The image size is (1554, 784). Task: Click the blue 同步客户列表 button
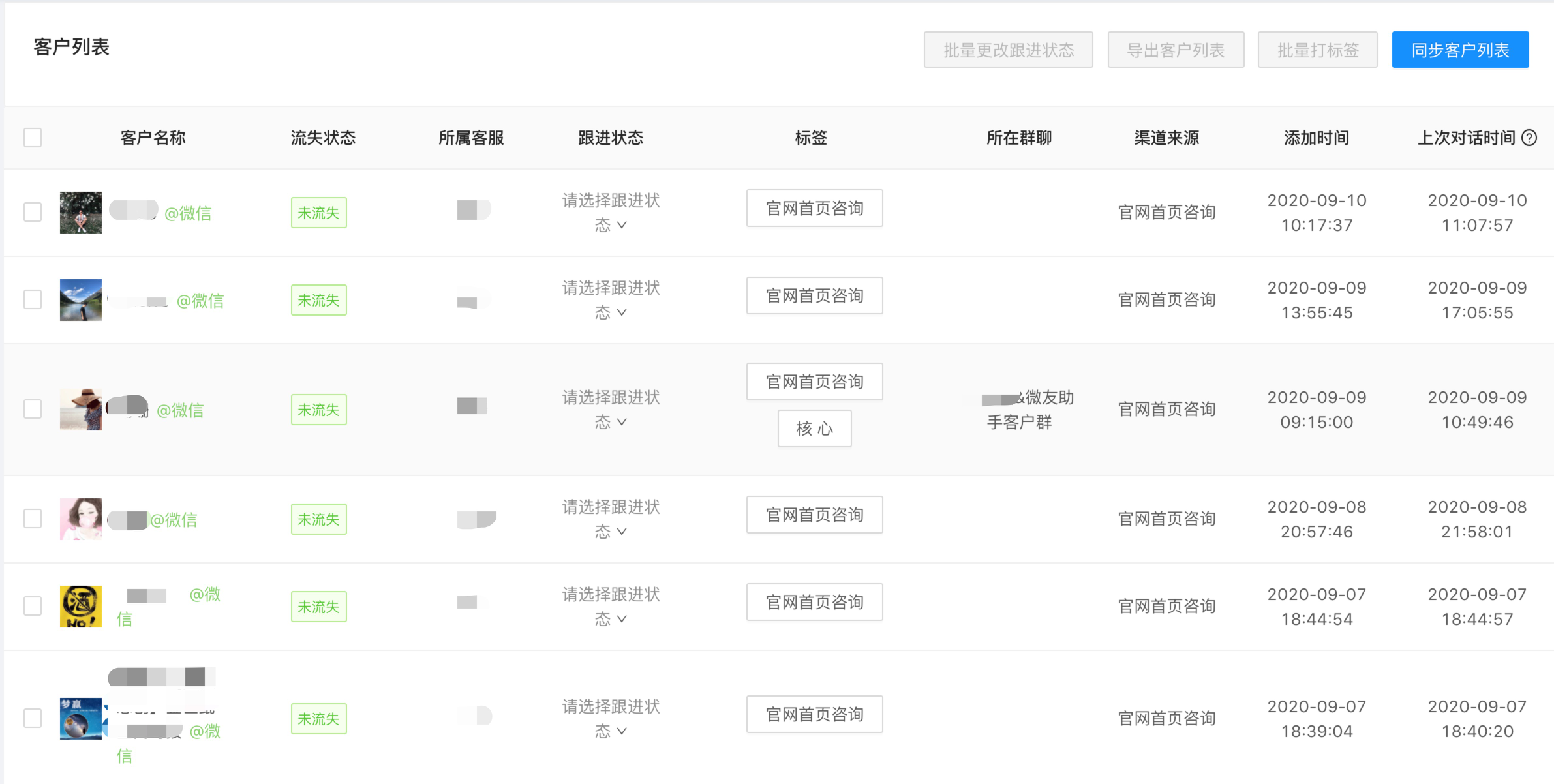tap(1460, 50)
